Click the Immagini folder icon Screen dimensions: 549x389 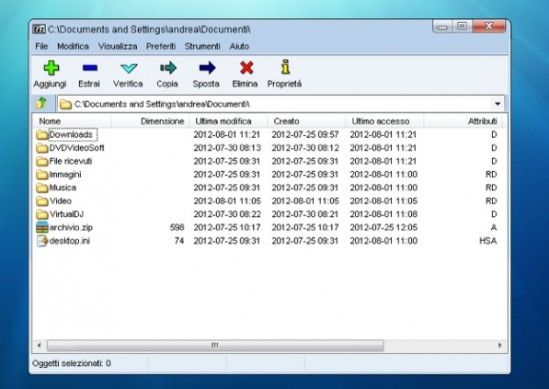tap(42, 174)
